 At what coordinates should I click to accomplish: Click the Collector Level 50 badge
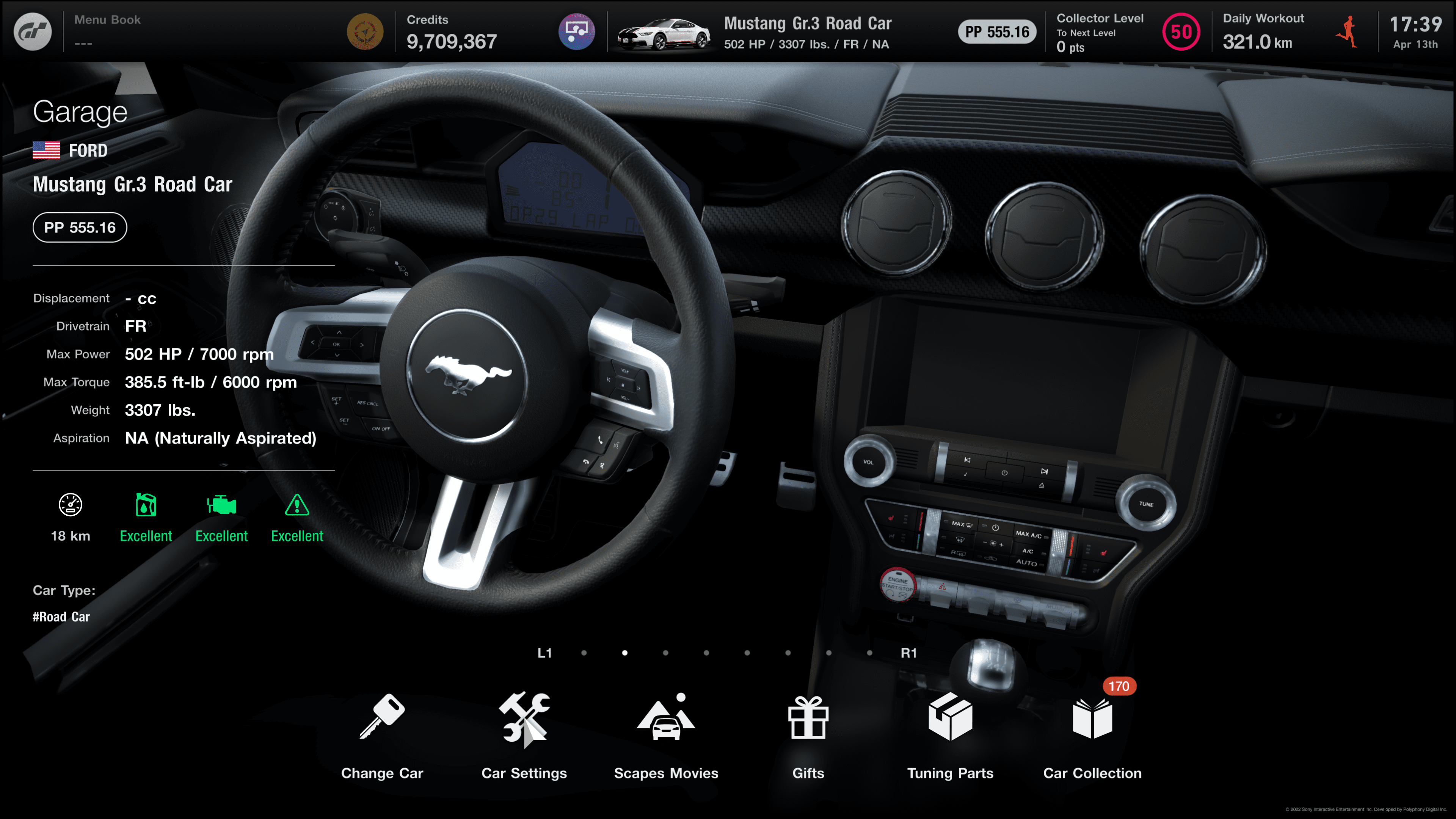1181,31
